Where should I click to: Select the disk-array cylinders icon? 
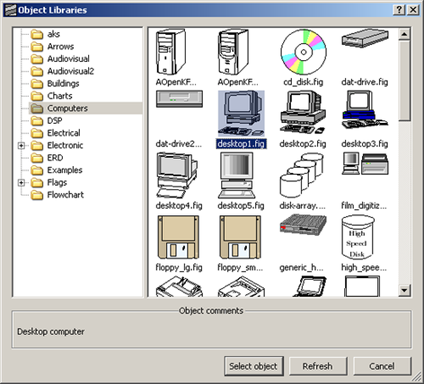point(301,175)
